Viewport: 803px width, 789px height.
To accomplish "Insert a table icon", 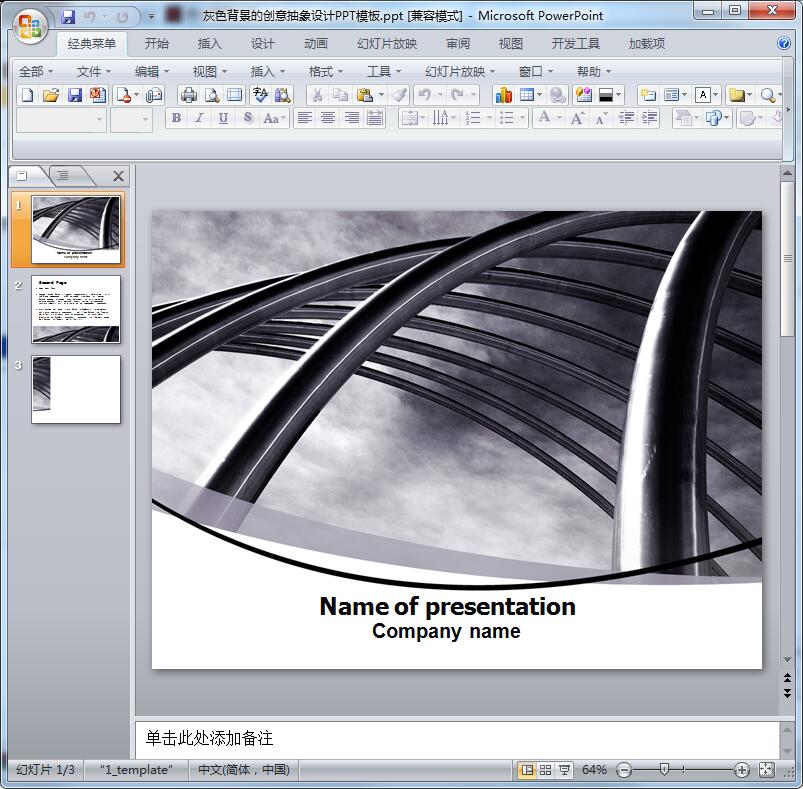I will pyautogui.click(x=526, y=95).
